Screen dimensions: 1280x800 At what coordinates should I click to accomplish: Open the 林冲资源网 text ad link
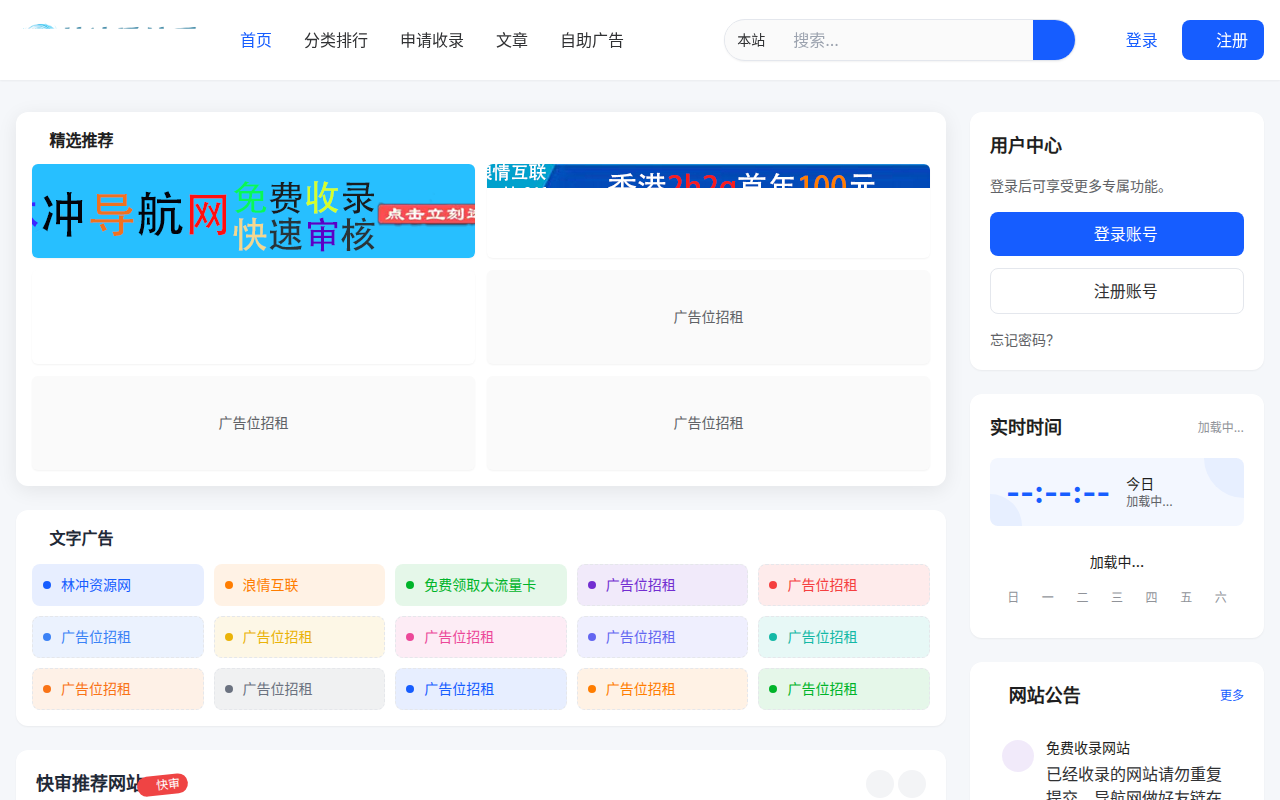(118, 585)
